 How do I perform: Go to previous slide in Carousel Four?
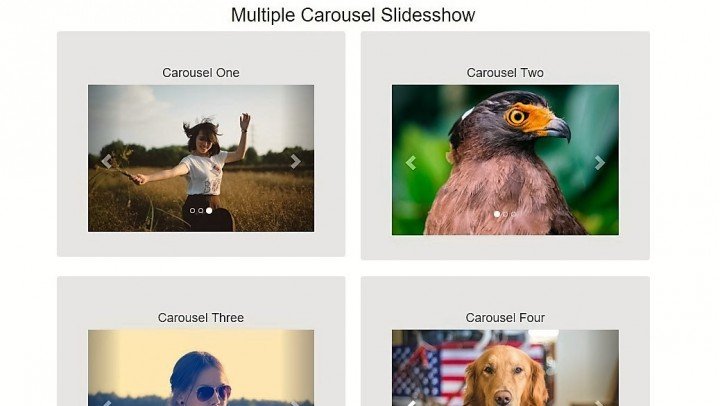[x=411, y=403]
